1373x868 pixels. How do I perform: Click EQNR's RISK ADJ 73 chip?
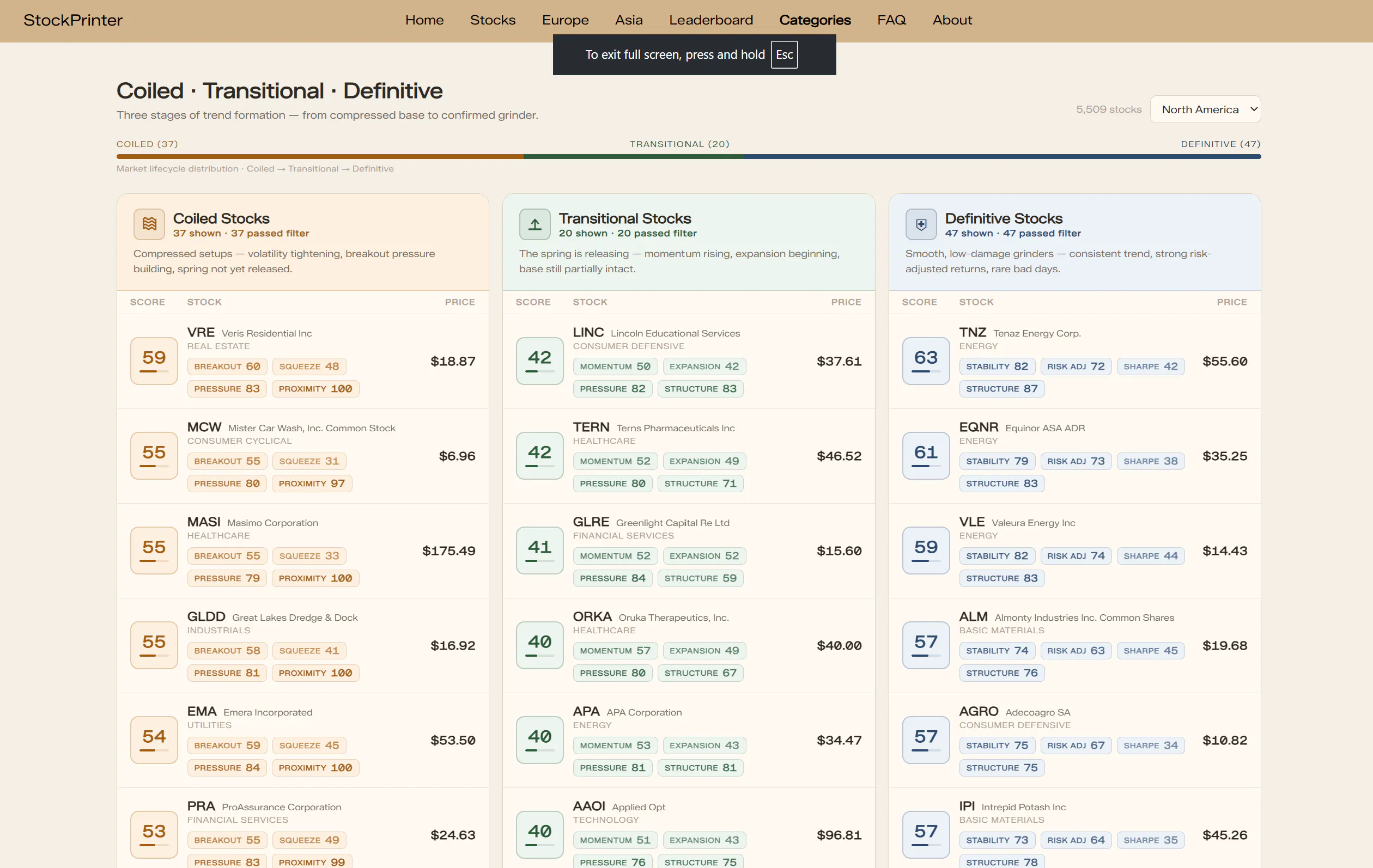(1076, 461)
